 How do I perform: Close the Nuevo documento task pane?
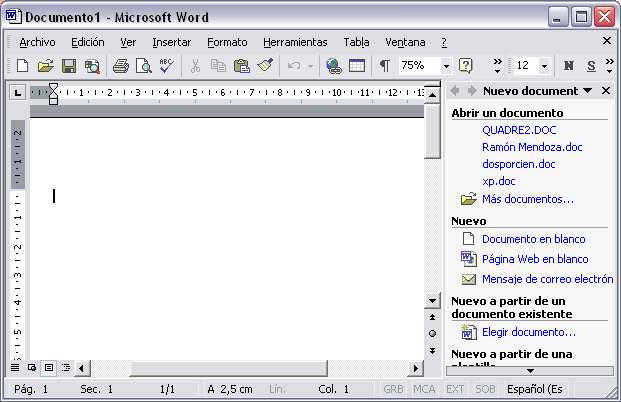tap(606, 91)
